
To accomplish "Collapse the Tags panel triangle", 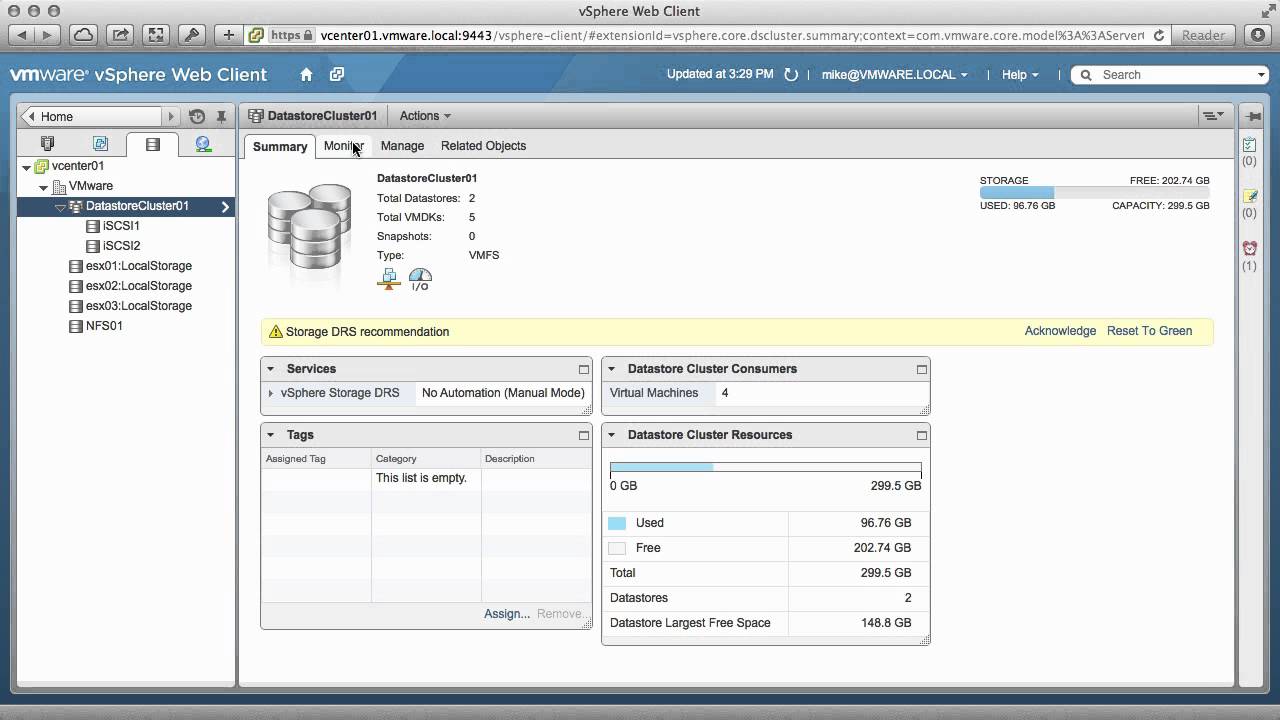I will [271, 435].
